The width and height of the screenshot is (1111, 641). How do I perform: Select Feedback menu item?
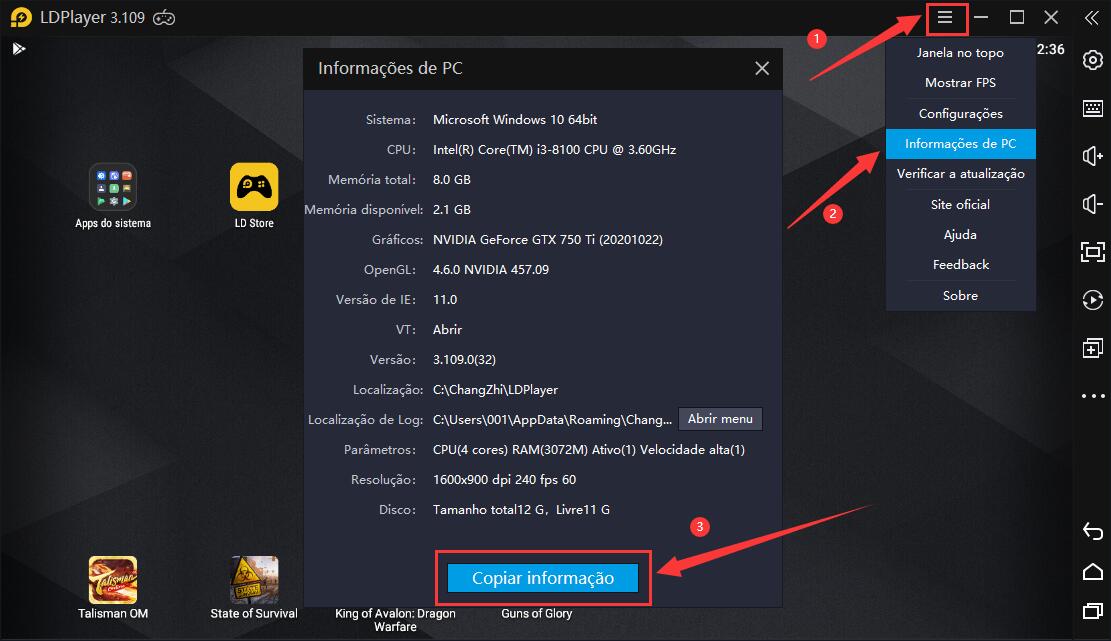coord(960,265)
